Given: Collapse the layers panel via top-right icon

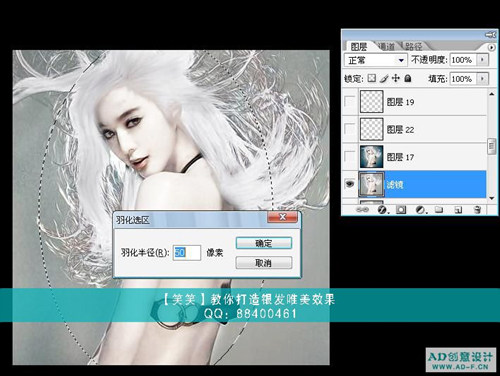Looking at the screenshot, I should tap(491, 34).
